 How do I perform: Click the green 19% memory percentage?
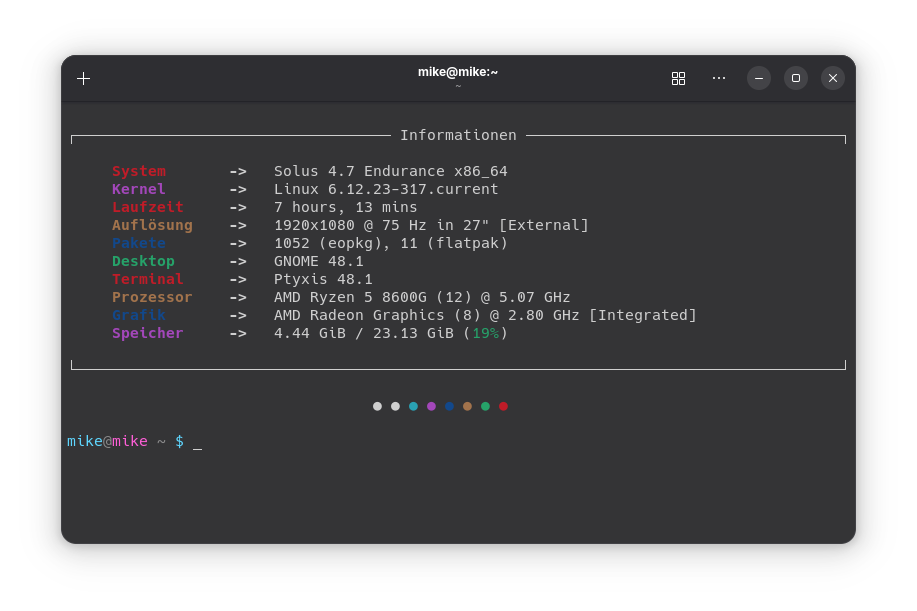tap(486, 333)
